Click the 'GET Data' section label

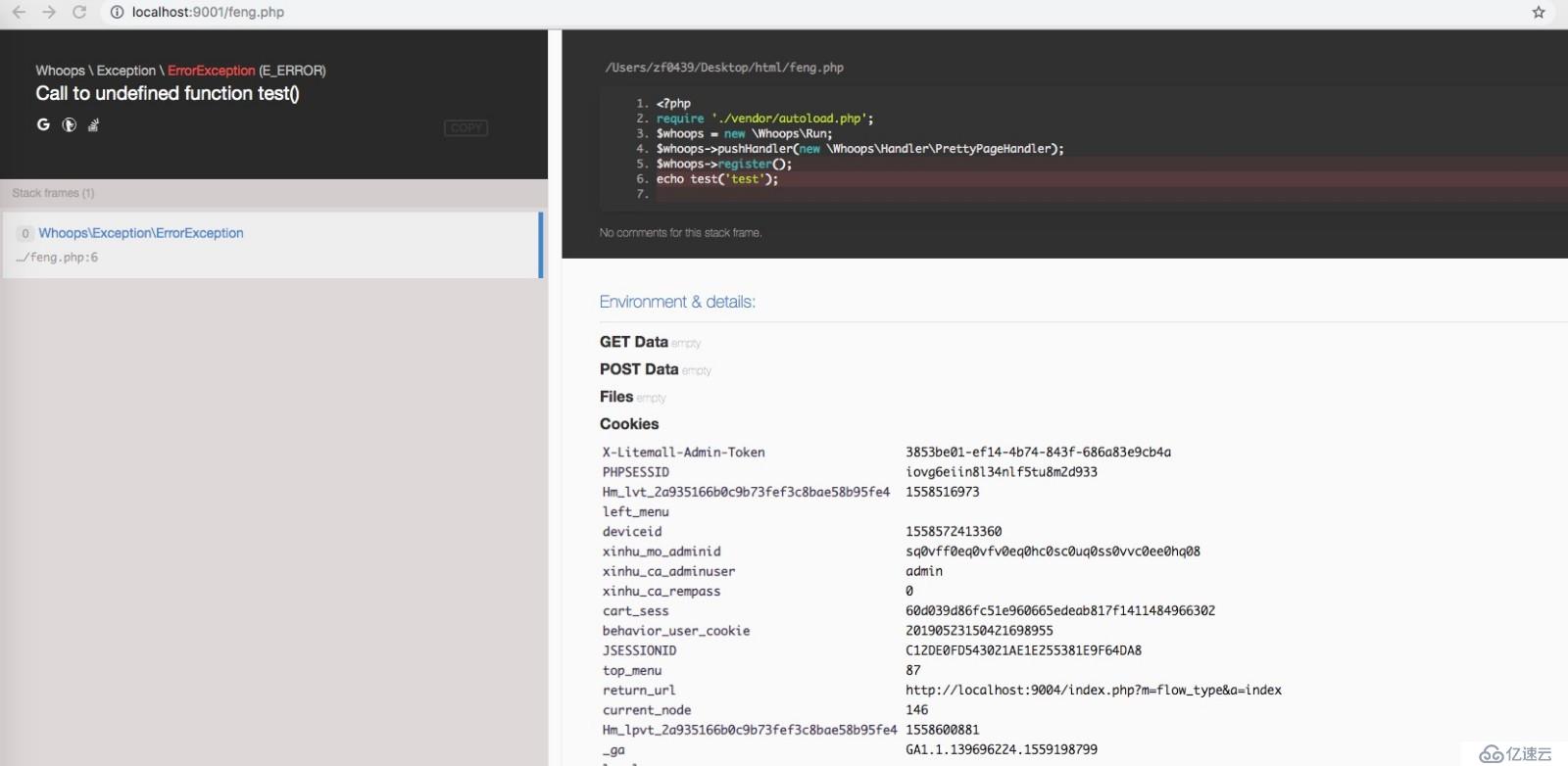[x=634, y=342]
